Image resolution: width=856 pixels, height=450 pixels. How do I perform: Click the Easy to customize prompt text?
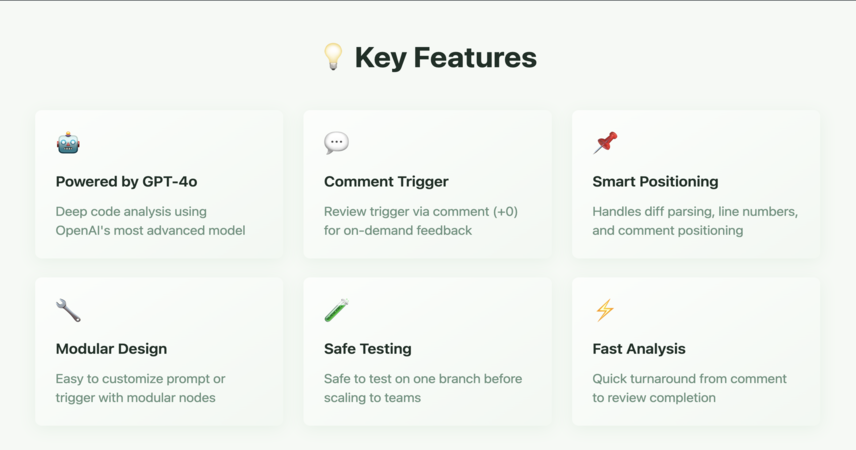(x=140, y=388)
